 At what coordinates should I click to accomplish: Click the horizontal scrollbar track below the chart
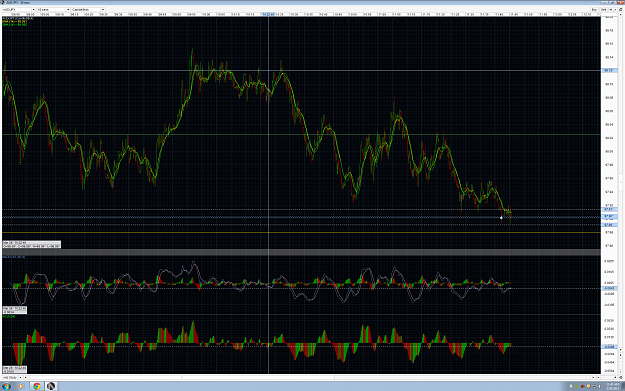click(x=309, y=377)
